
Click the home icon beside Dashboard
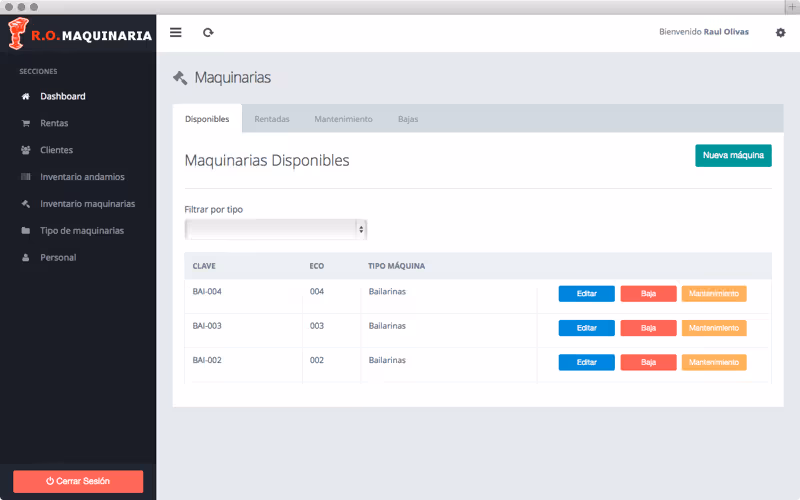point(26,96)
